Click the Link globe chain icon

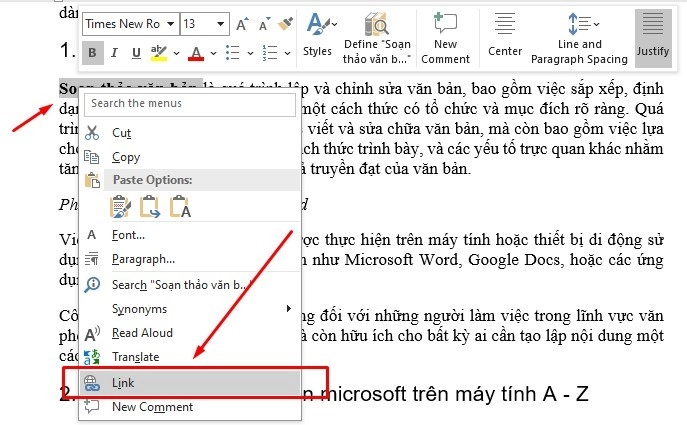coord(92,383)
